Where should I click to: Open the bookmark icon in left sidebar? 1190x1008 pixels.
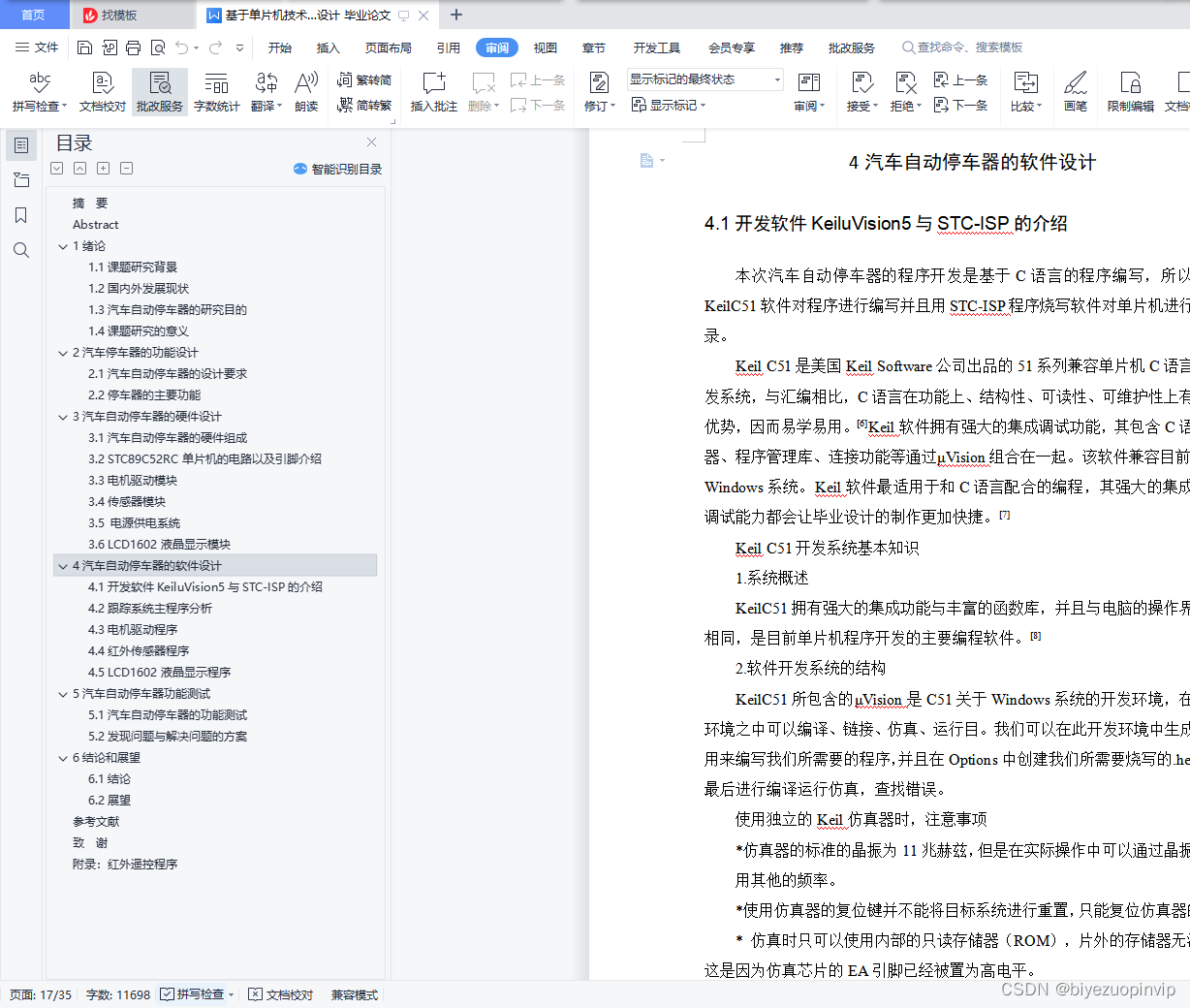click(x=21, y=215)
